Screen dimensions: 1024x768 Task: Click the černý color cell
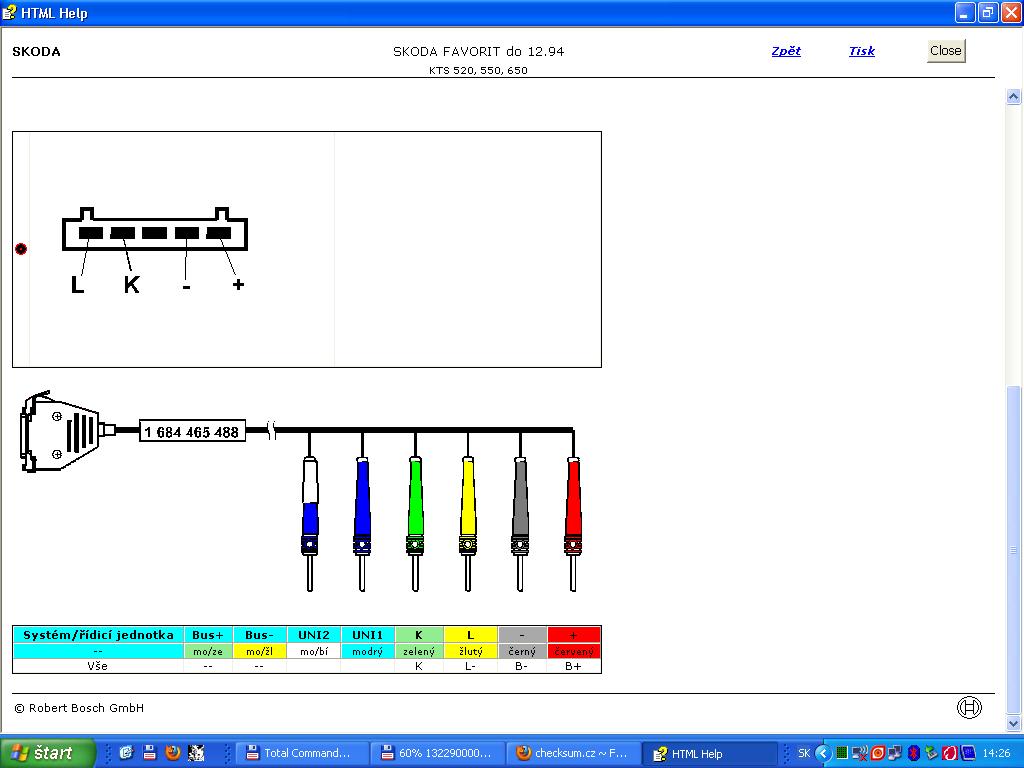point(522,651)
